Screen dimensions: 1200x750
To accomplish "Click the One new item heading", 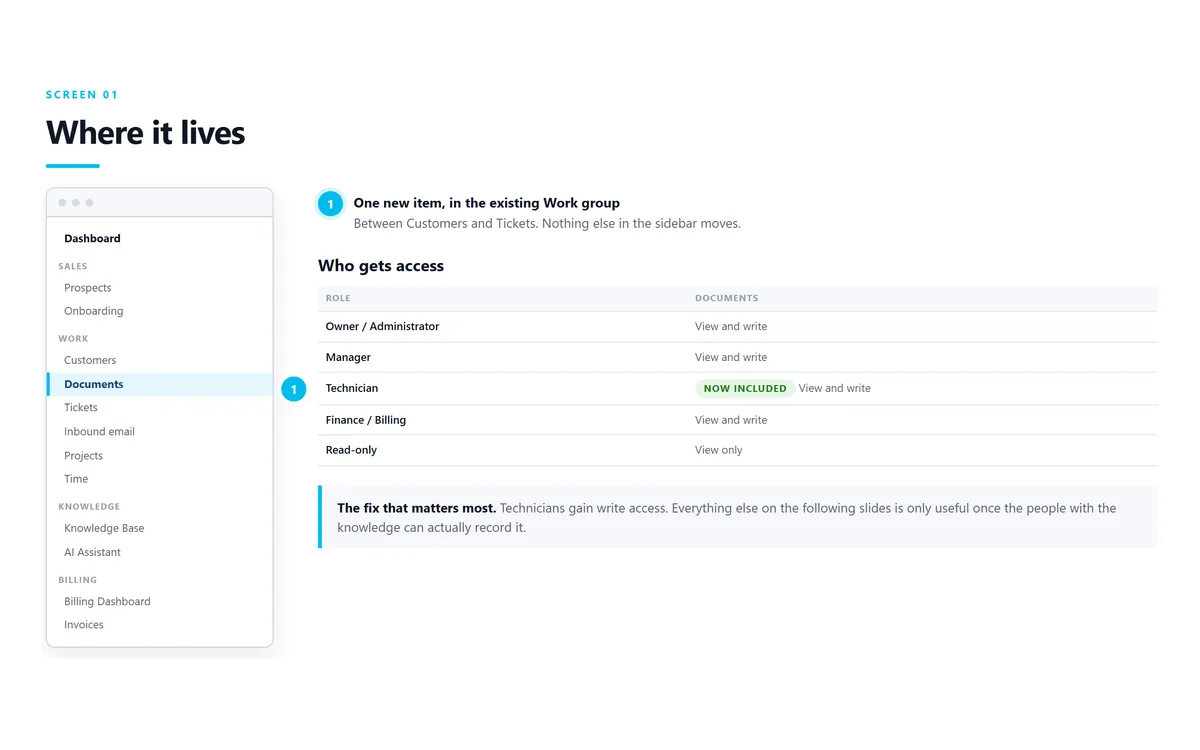I will pos(487,203).
